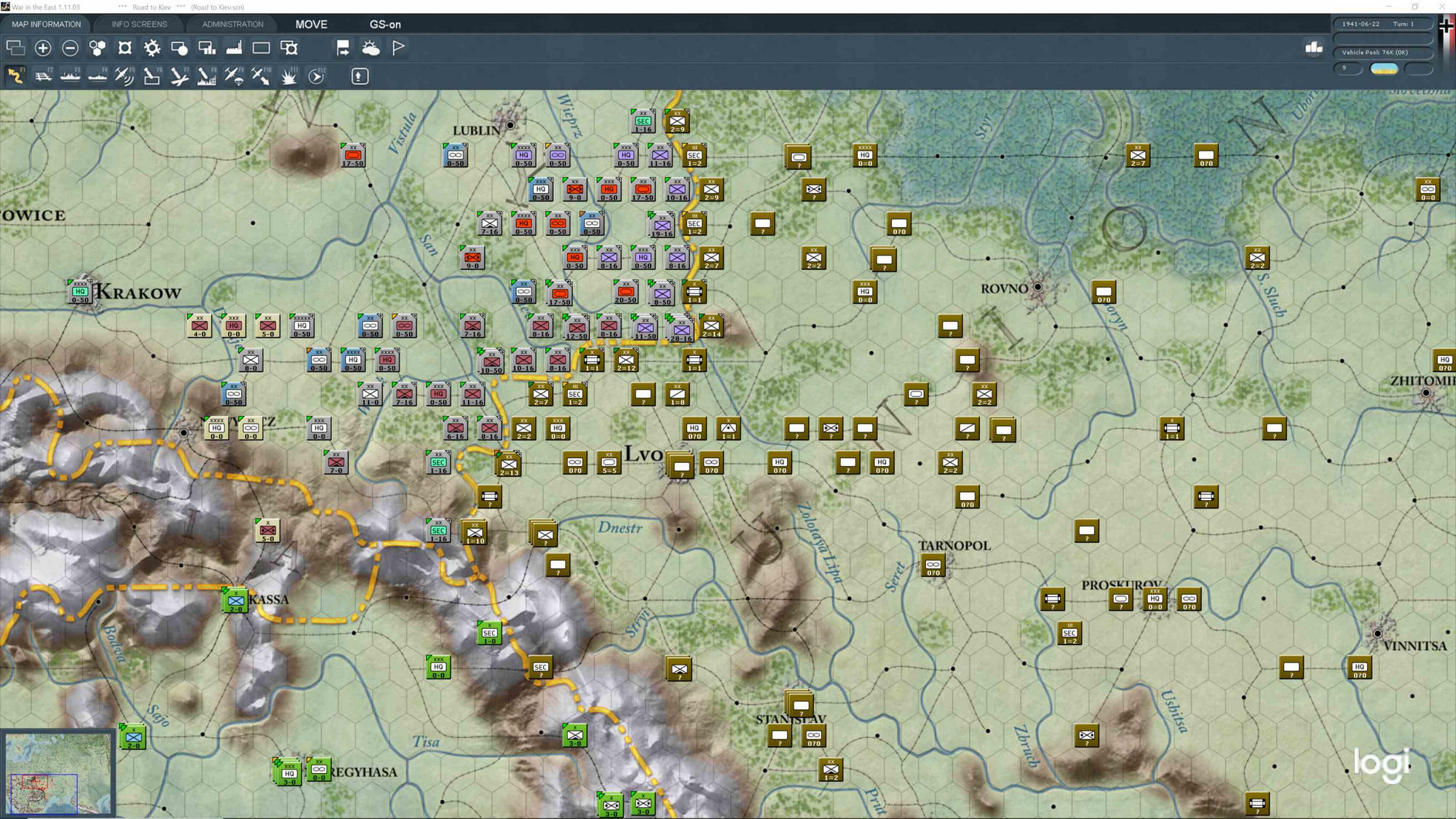The image size is (1456, 819).
Task: Toggle the rectangle with fort icon
Action: point(289,48)
